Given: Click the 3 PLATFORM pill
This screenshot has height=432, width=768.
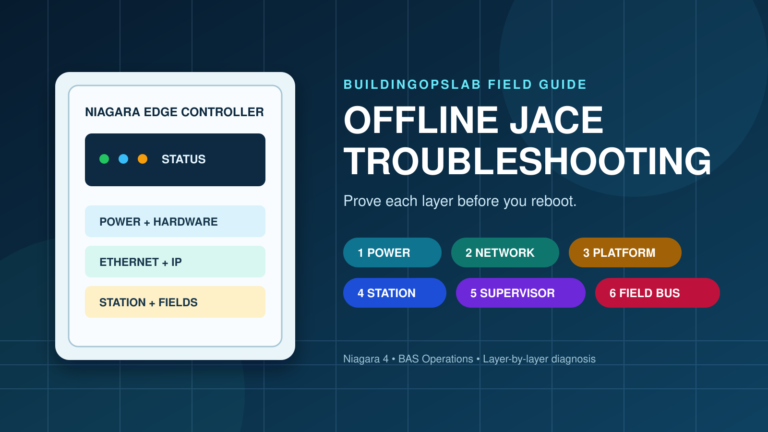Looking at the screenshot, I should tap(625, 253).
